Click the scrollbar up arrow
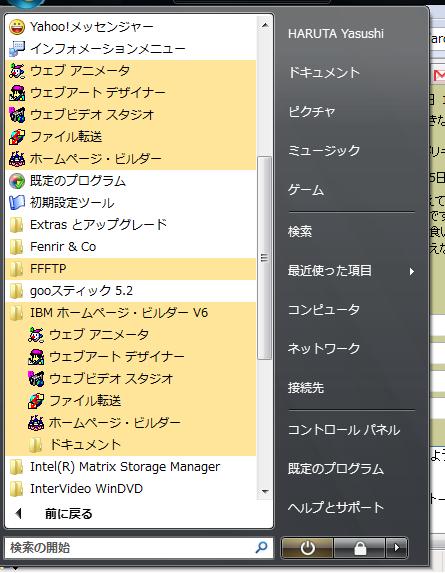Image resolution: width=445 pixels, height=573 pixels. (x=265, y=26)
